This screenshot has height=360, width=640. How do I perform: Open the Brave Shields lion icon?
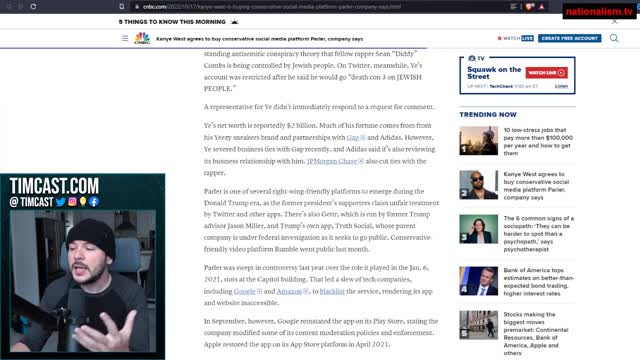click(x=530, y=7)
